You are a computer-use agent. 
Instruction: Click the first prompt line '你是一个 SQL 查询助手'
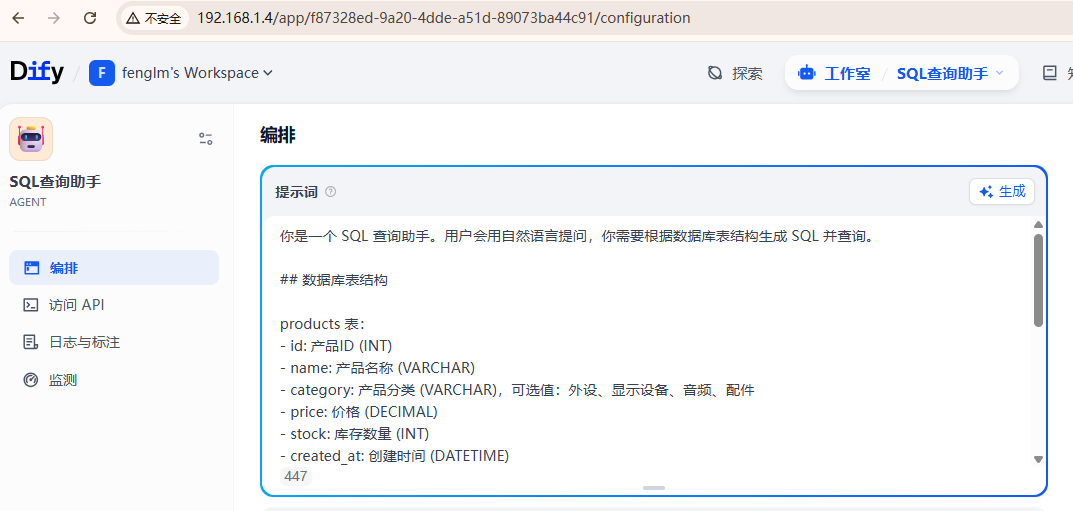click(x=576, y=236)
